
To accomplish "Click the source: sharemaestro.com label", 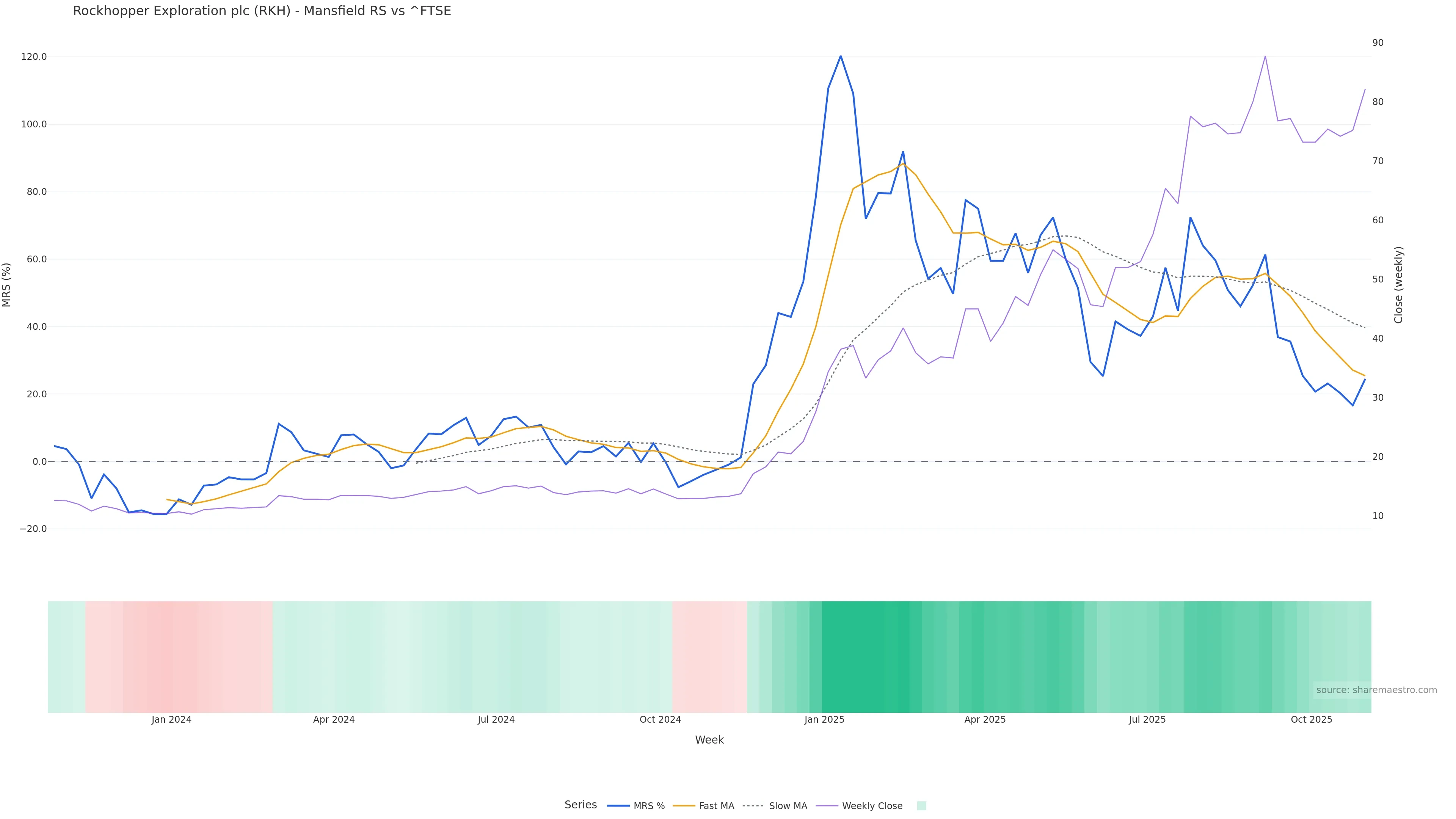I will 1376,690.
